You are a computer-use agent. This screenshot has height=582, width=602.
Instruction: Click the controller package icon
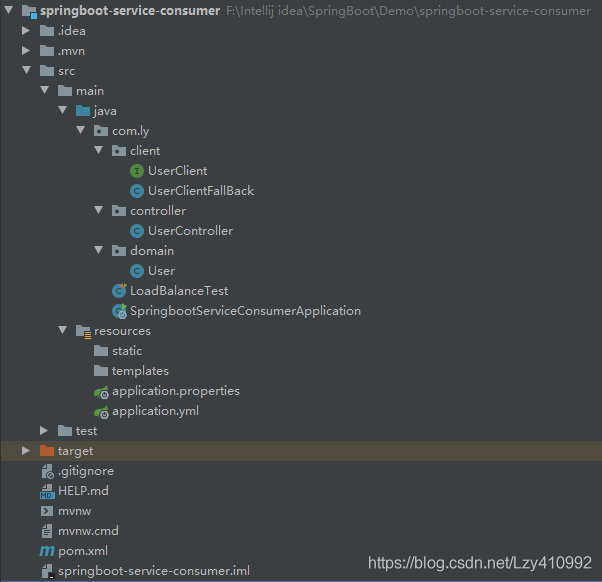click(x=119, y=211)
